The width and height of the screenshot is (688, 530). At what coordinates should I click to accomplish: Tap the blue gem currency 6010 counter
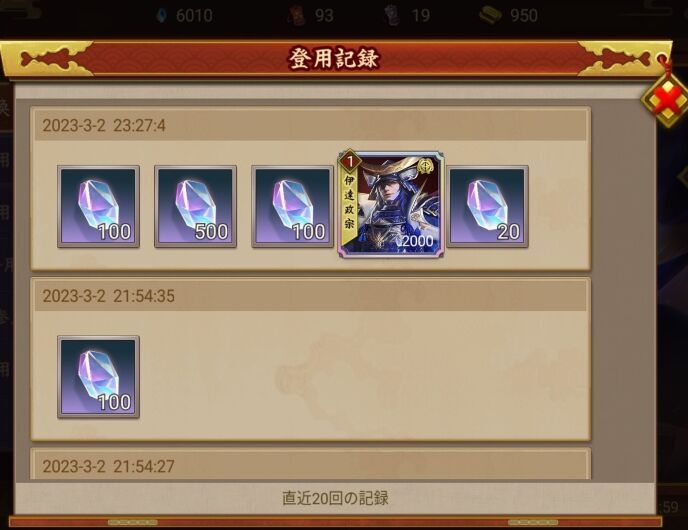[184, 16]
